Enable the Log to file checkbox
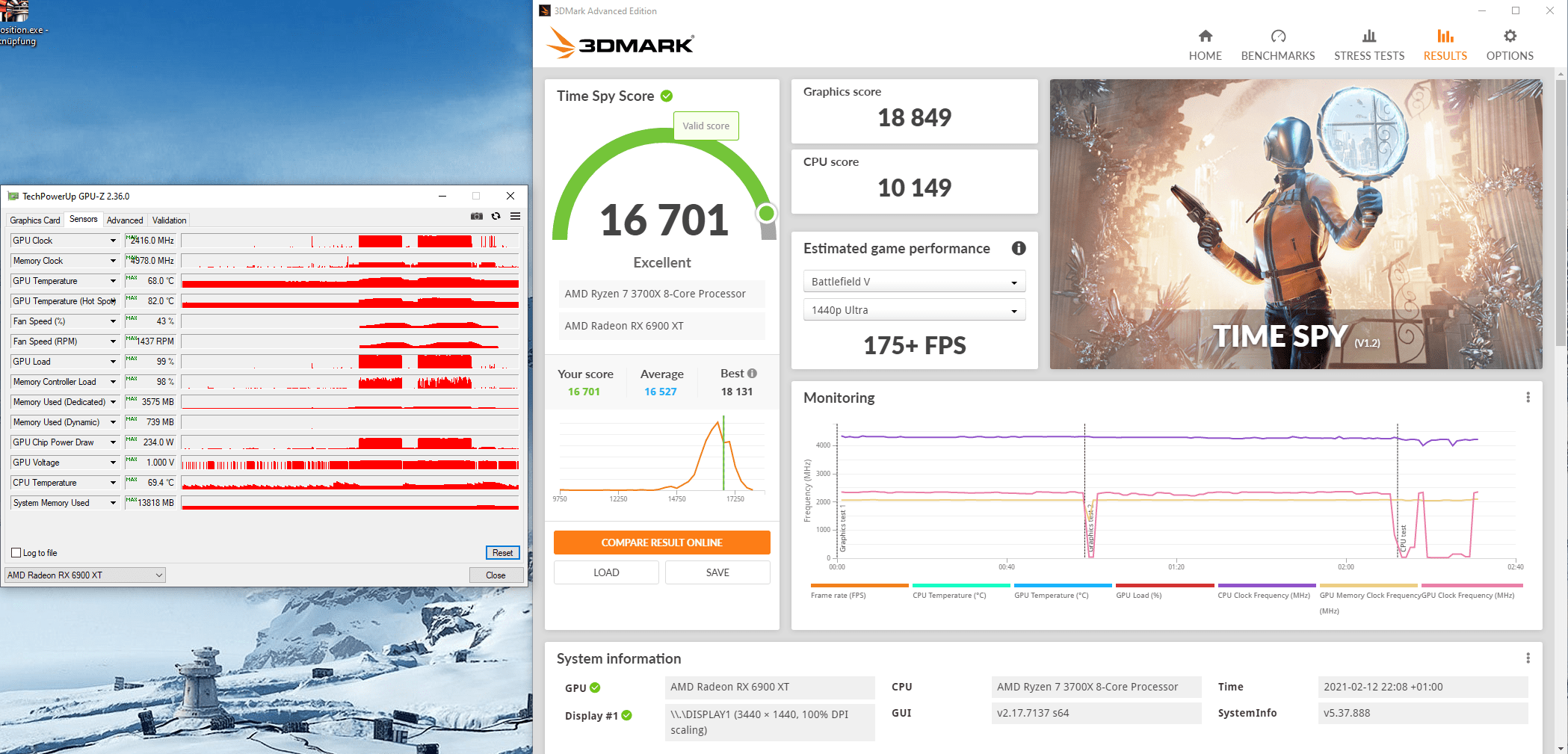The width and height of the screenshot is (1568, 754). point(16,553)
